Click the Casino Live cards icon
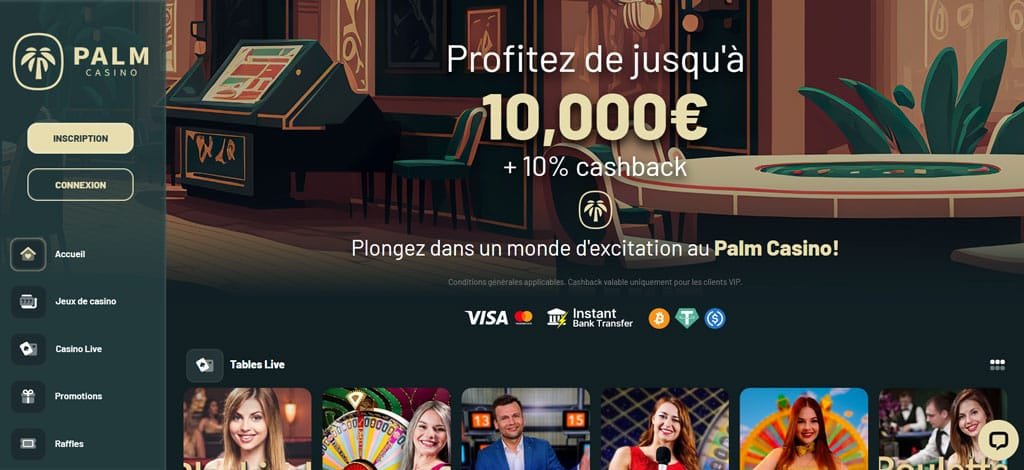The width and height of the screenshot is (1024, 470). pyautogui.click(x=28, y=349)
